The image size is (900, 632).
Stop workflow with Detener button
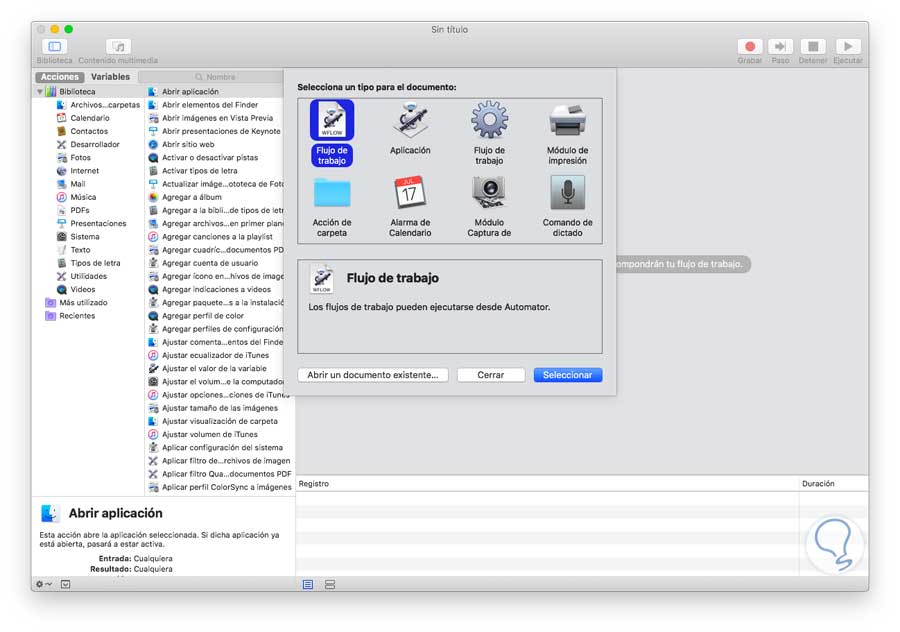pos(813,46)
